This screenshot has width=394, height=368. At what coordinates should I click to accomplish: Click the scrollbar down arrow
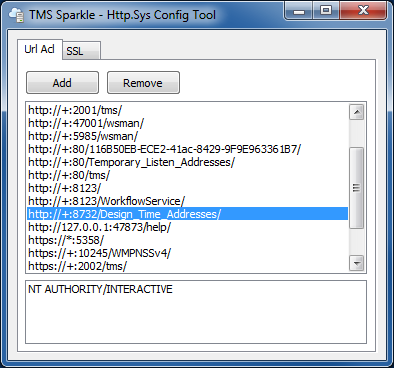pyautogui.click(x=356, y=263)
